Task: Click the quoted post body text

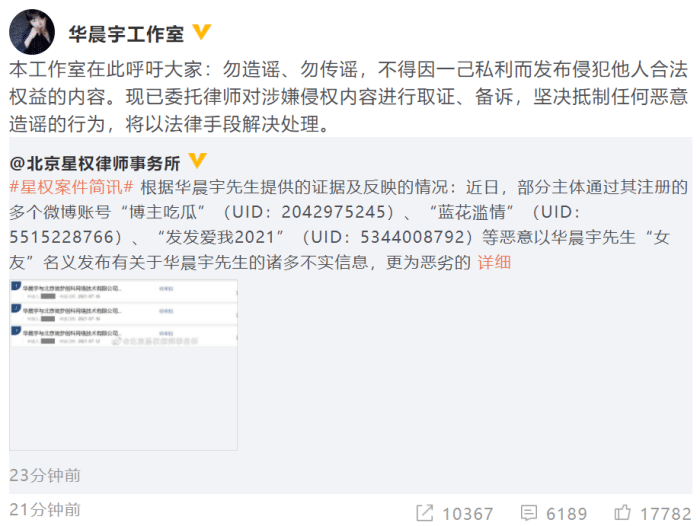Action: (349, 225)
